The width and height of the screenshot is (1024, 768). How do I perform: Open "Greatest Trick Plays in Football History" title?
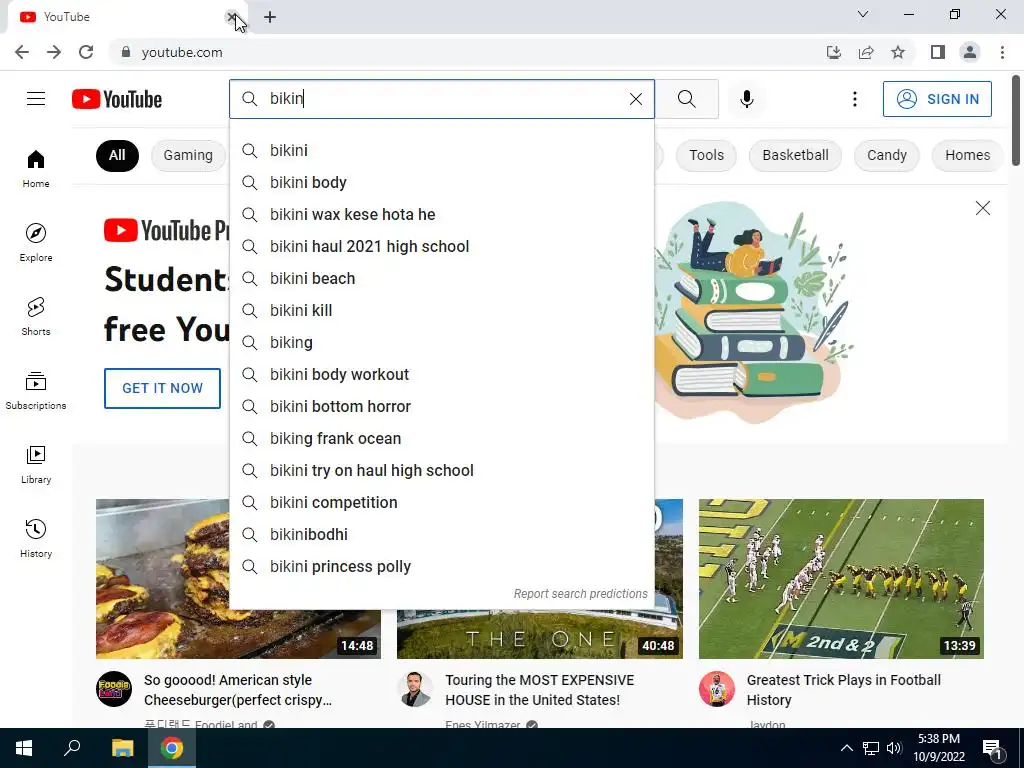tap(844, 690)
